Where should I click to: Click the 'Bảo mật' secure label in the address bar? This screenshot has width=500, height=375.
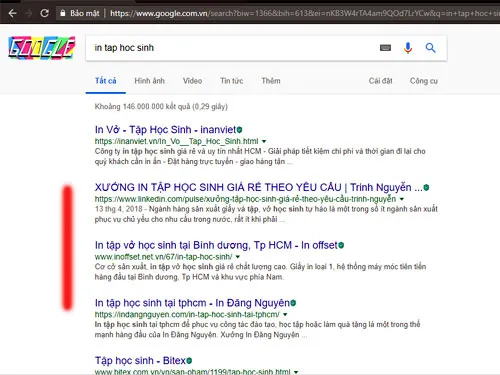click(85, 13)
